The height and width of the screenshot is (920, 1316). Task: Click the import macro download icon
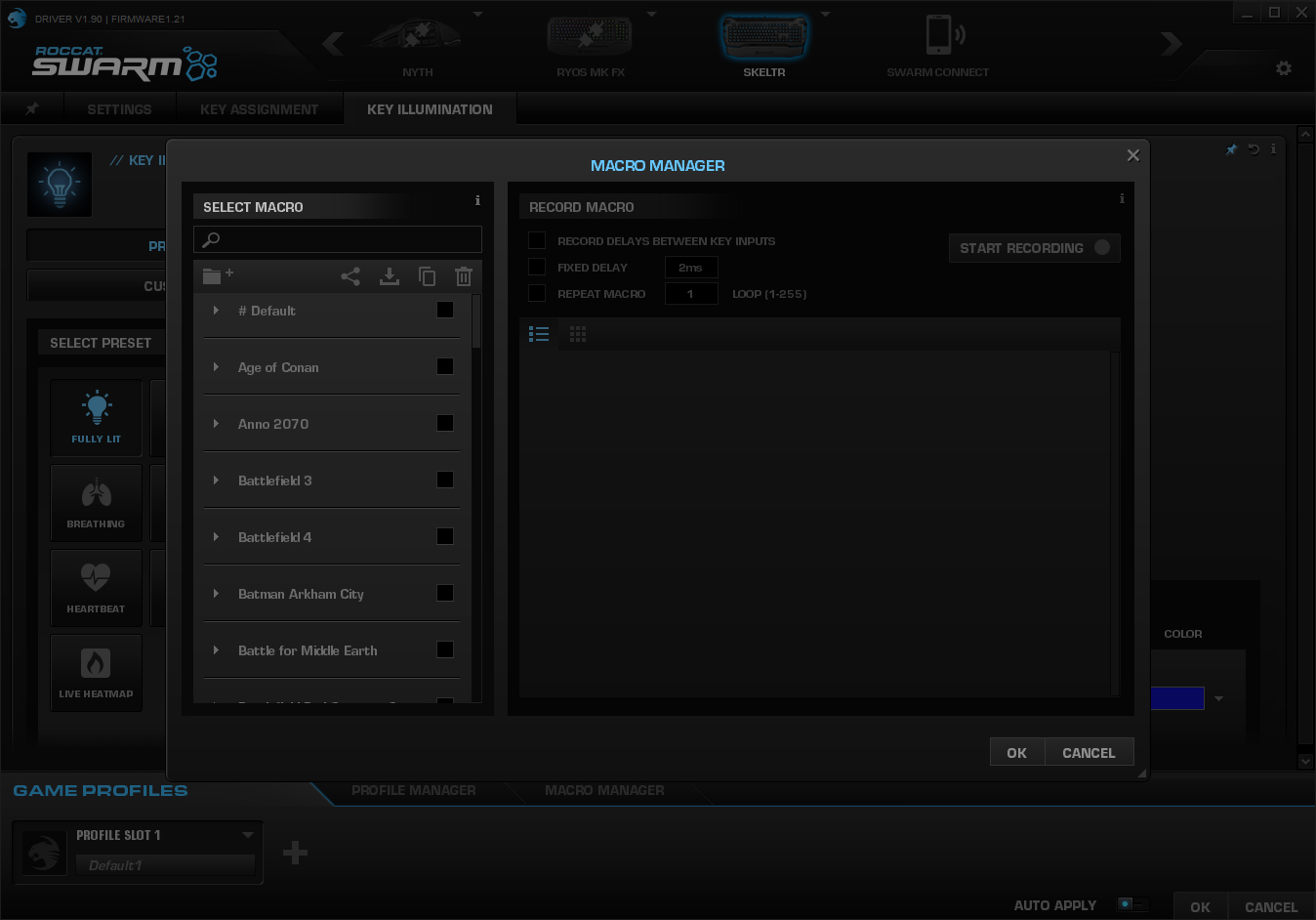tap(390, 276)
